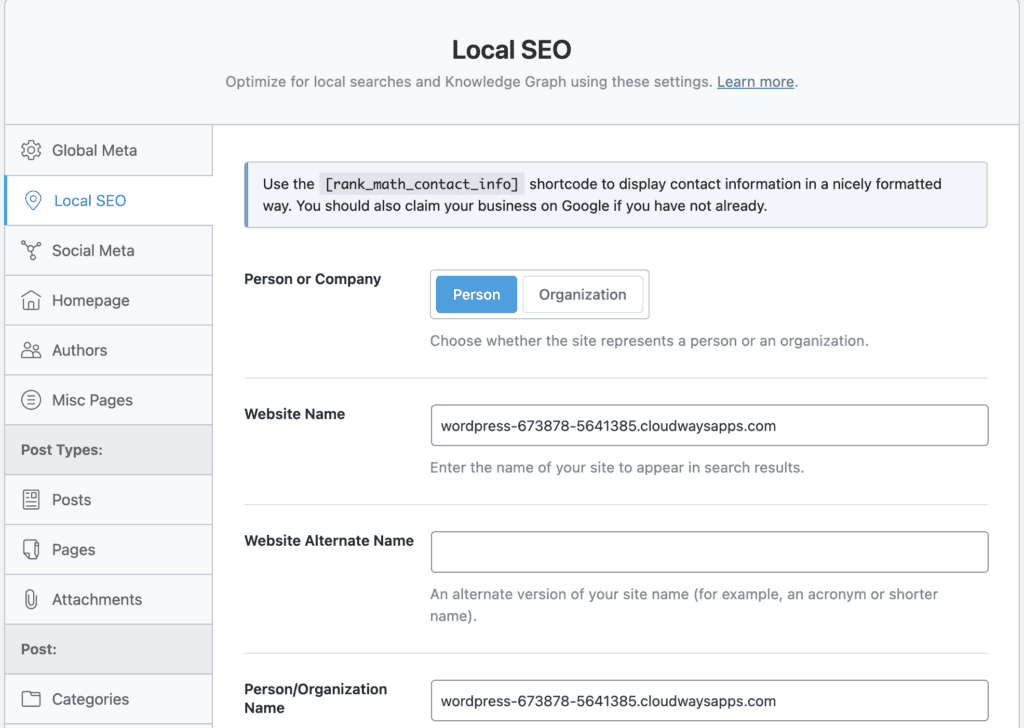Click 'Choose whether the site represents' description
Screen dimensions: 1024x728
click(x=649, y=341)
